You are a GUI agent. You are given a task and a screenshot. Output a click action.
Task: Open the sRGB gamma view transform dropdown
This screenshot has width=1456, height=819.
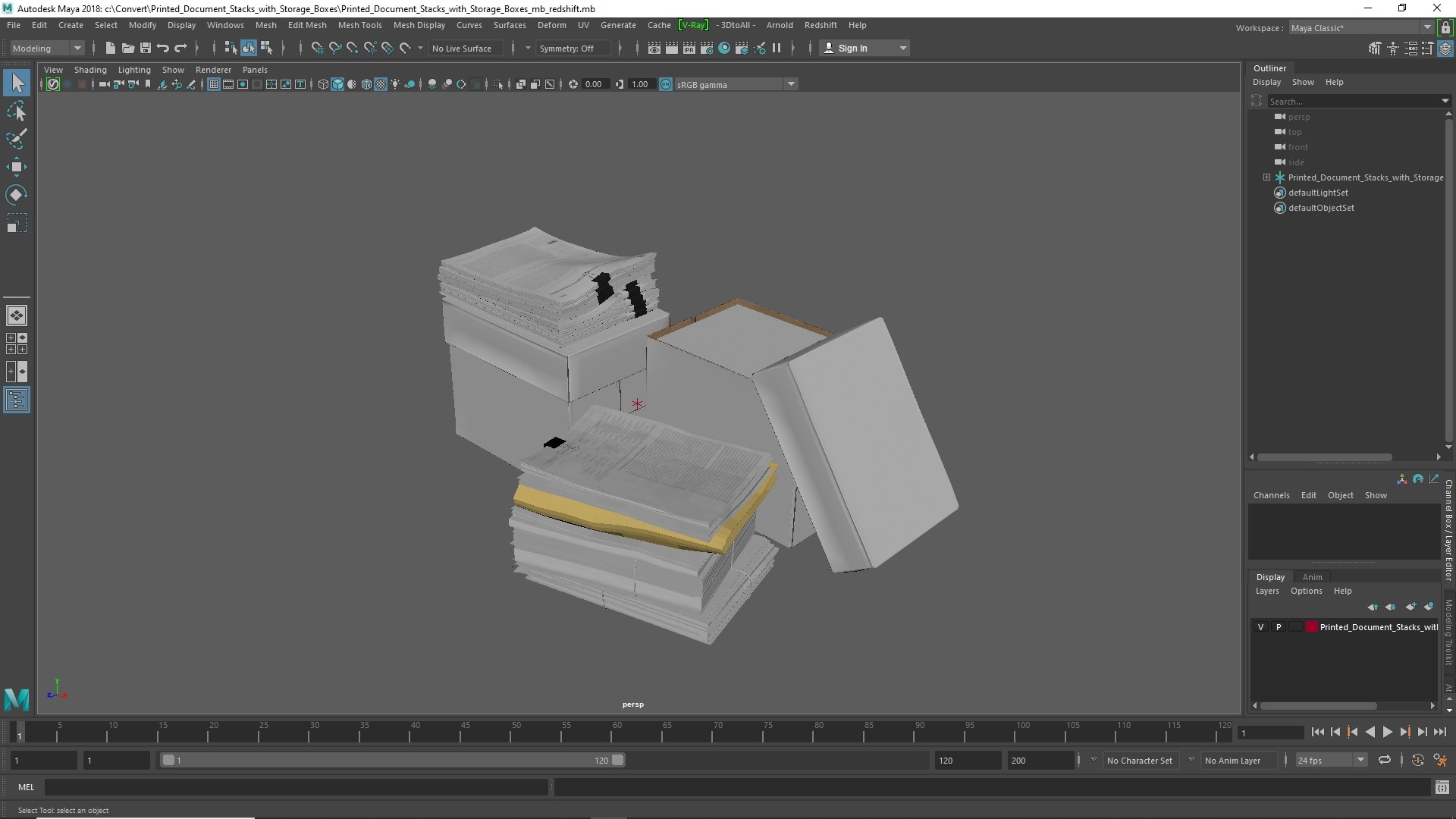coord(736,84)
